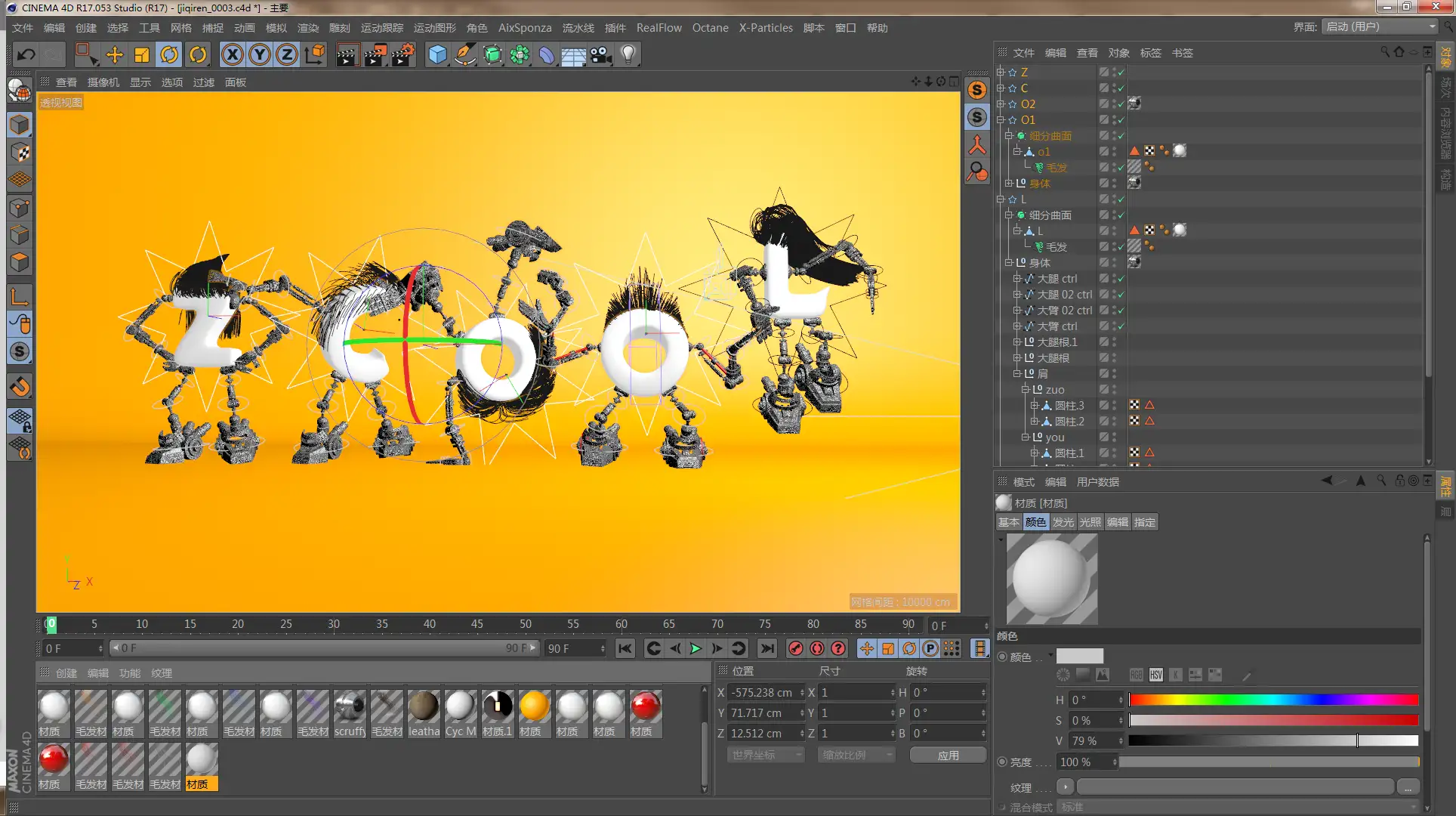Click the texture browse ellipsis button

point(1408,787)
